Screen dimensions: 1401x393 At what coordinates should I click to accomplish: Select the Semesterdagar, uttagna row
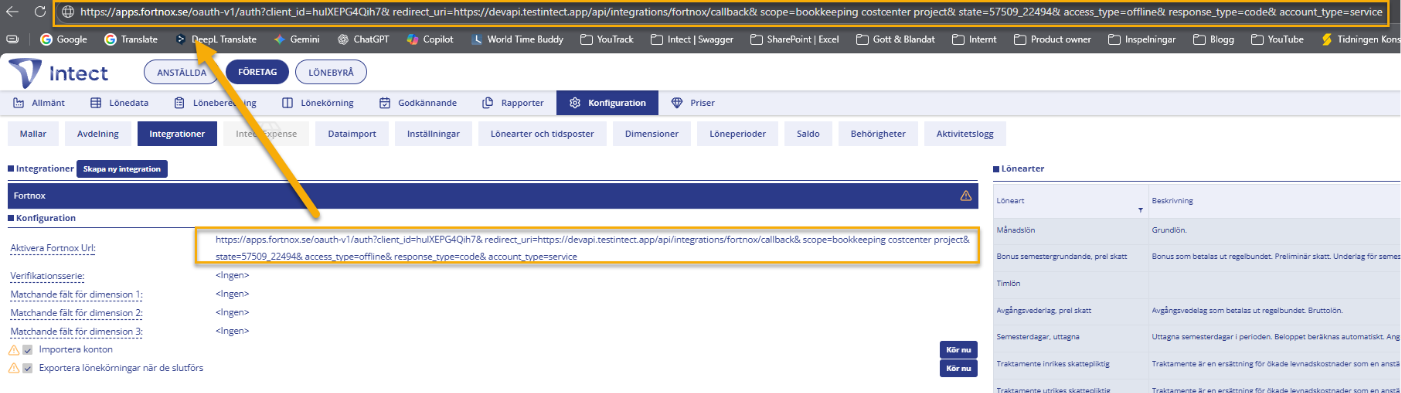[1196, 336]
